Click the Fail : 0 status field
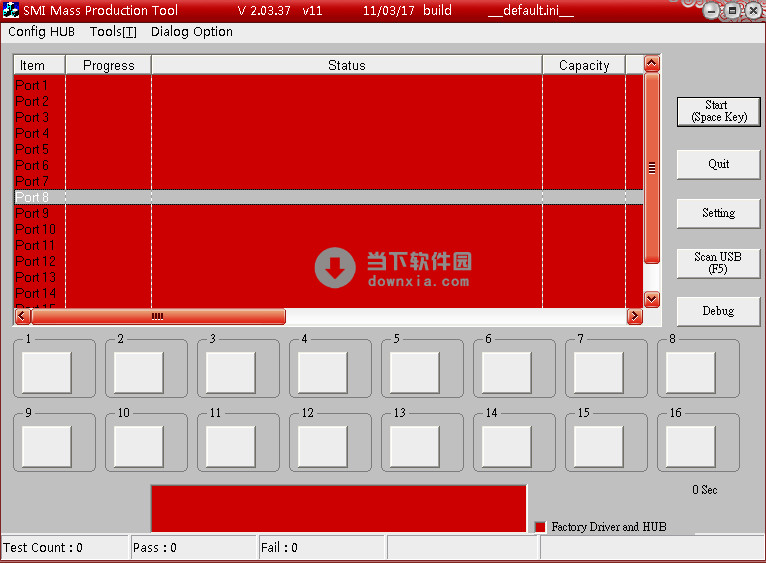Image resolution: width=766 pixels, height=564 pixels. [x=322, y=547]
